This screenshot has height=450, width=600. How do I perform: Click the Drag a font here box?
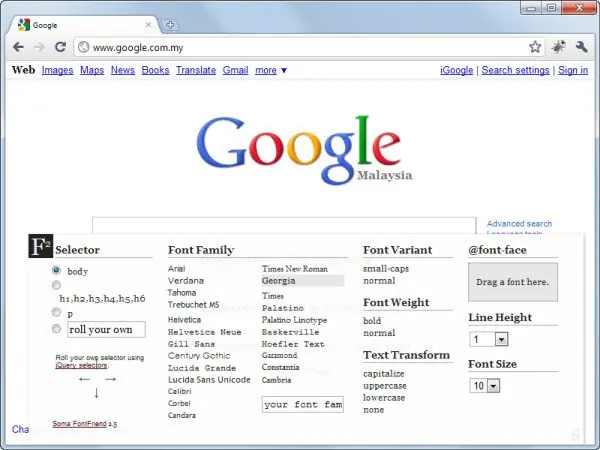[x=513, y=282]
